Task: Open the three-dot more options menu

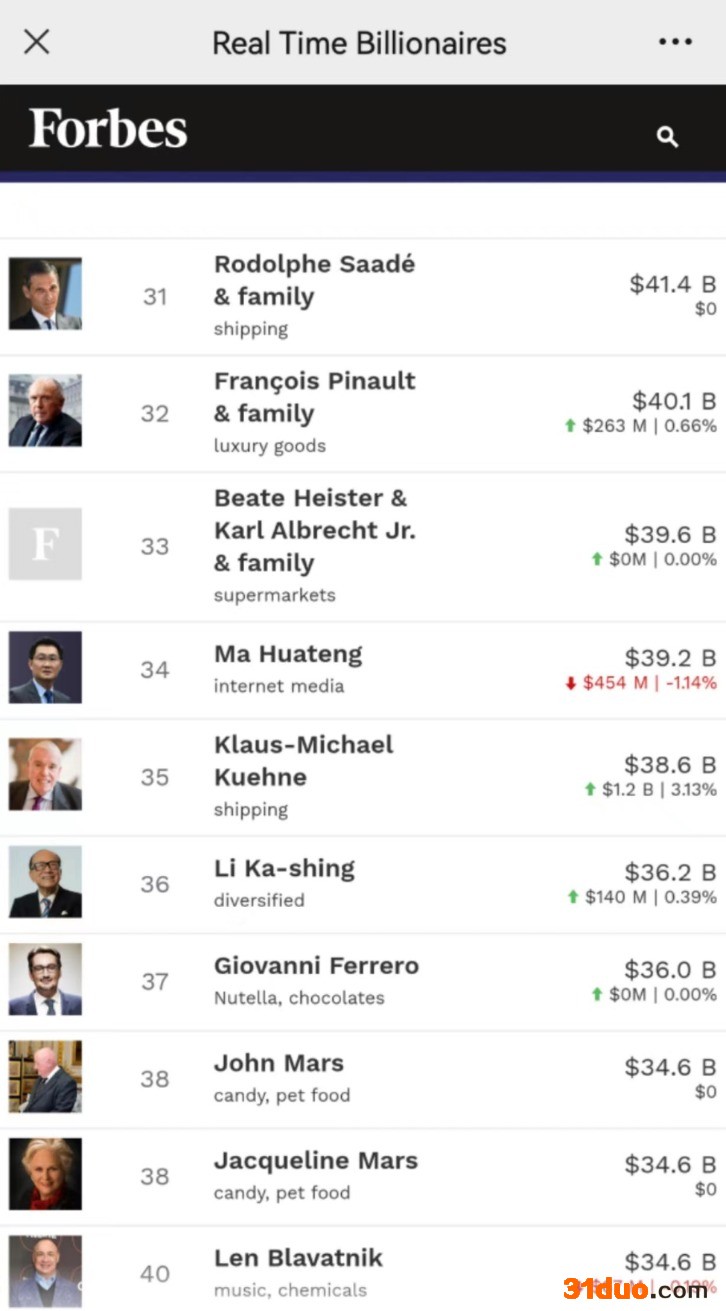Action: tap(675, 42)
